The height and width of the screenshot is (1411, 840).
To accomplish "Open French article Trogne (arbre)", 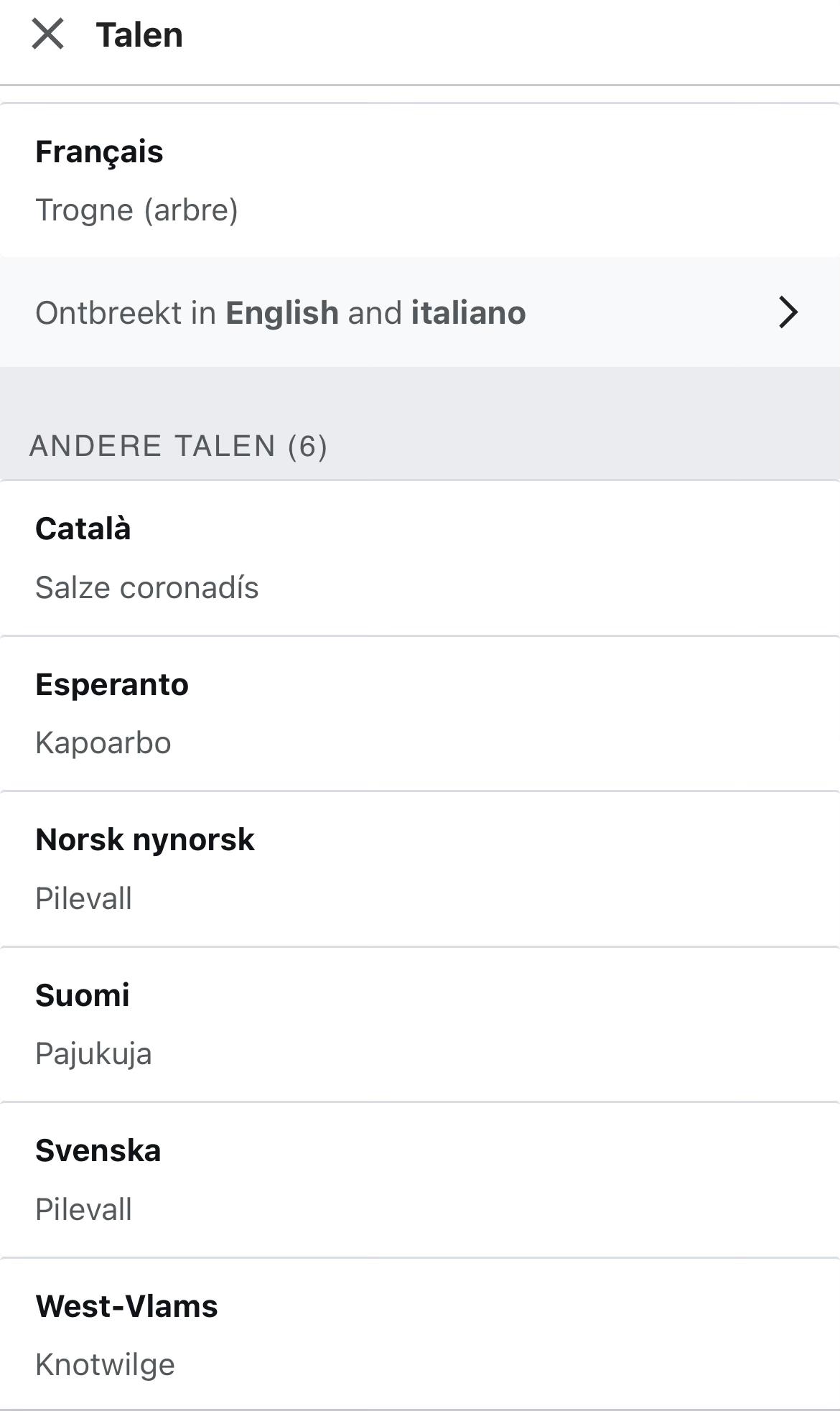I will tap(136, 210).
